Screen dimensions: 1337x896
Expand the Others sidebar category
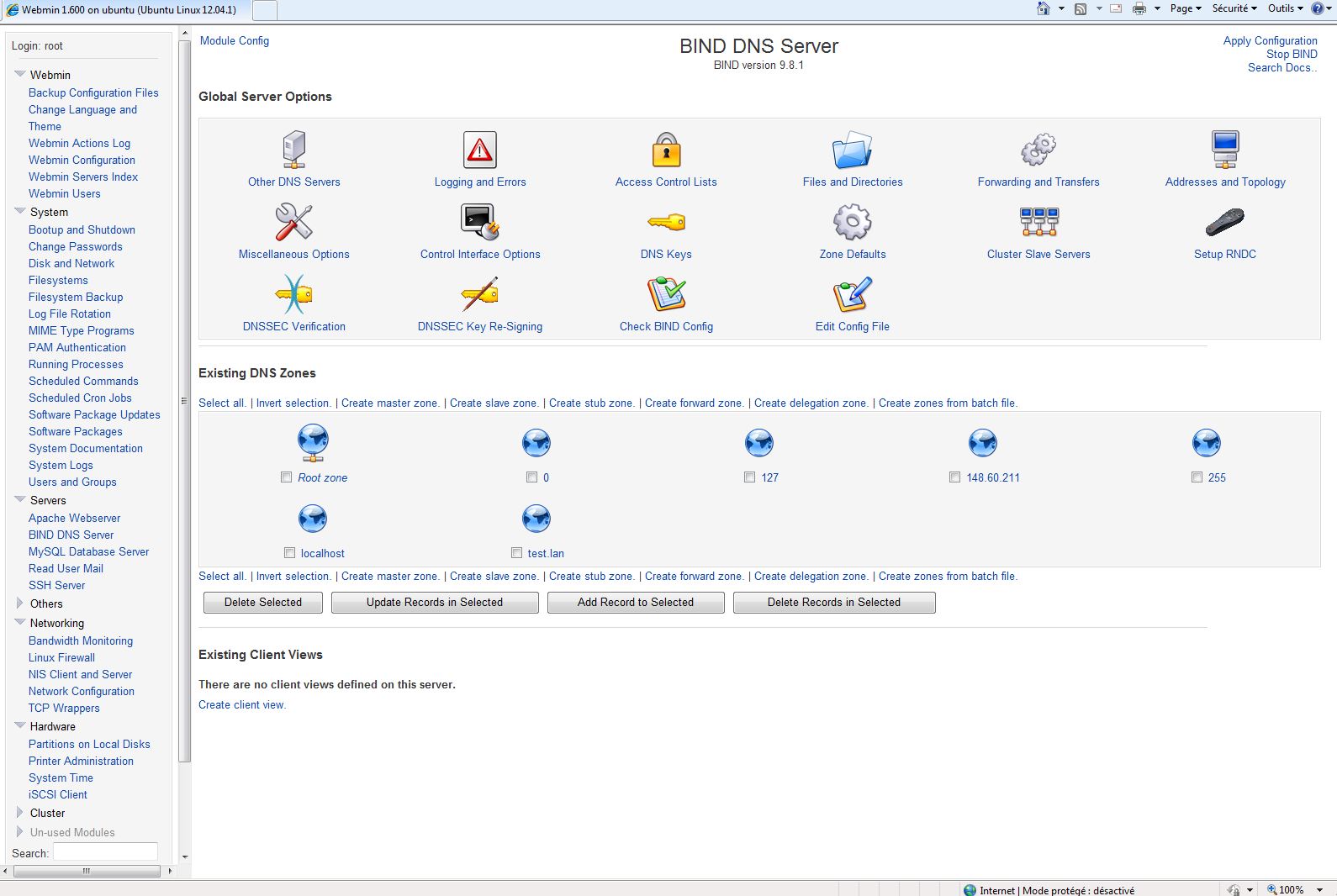(20, 603)
